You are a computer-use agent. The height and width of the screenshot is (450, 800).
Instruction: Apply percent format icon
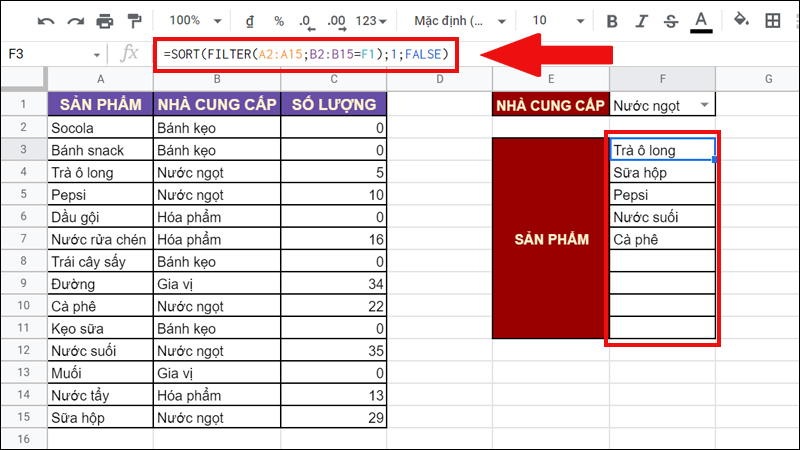[x=279, y=20]
